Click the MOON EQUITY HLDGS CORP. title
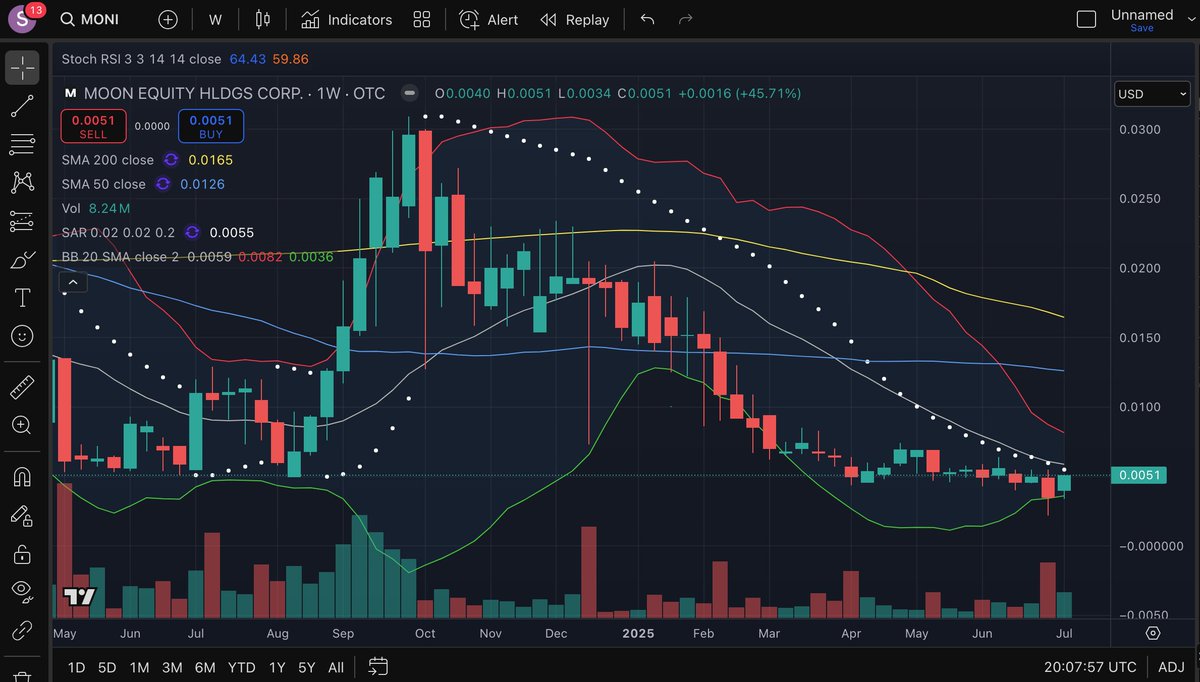Screen dimensions: 1200x682 point(193,93)
